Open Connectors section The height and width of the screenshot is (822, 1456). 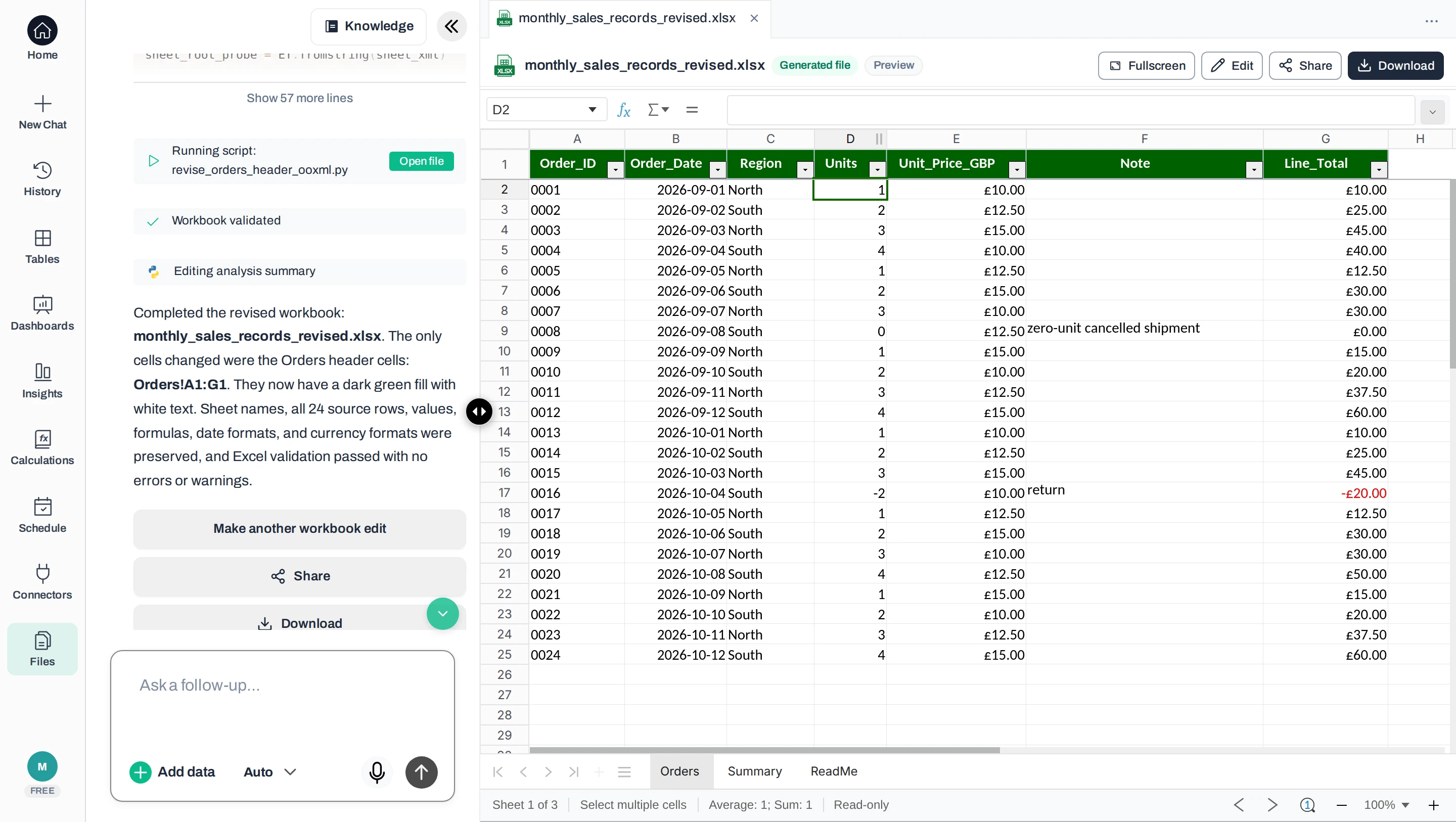[x=42, y=582]
